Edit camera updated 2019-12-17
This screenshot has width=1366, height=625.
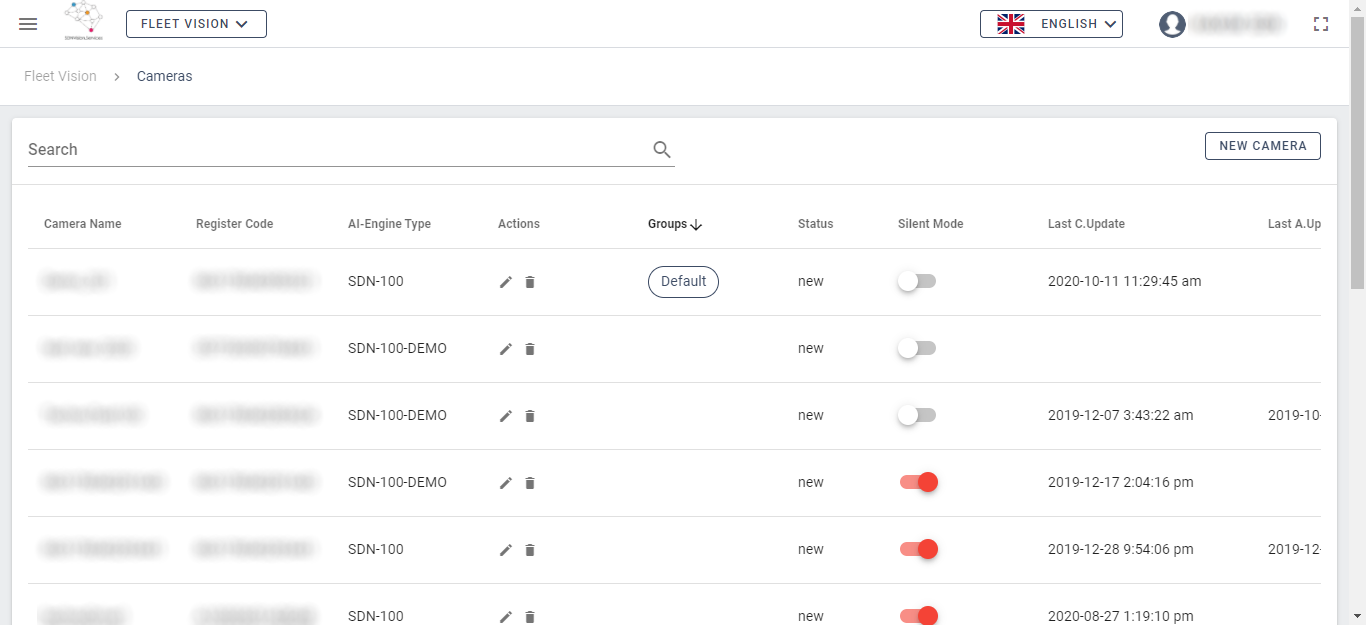506,483
